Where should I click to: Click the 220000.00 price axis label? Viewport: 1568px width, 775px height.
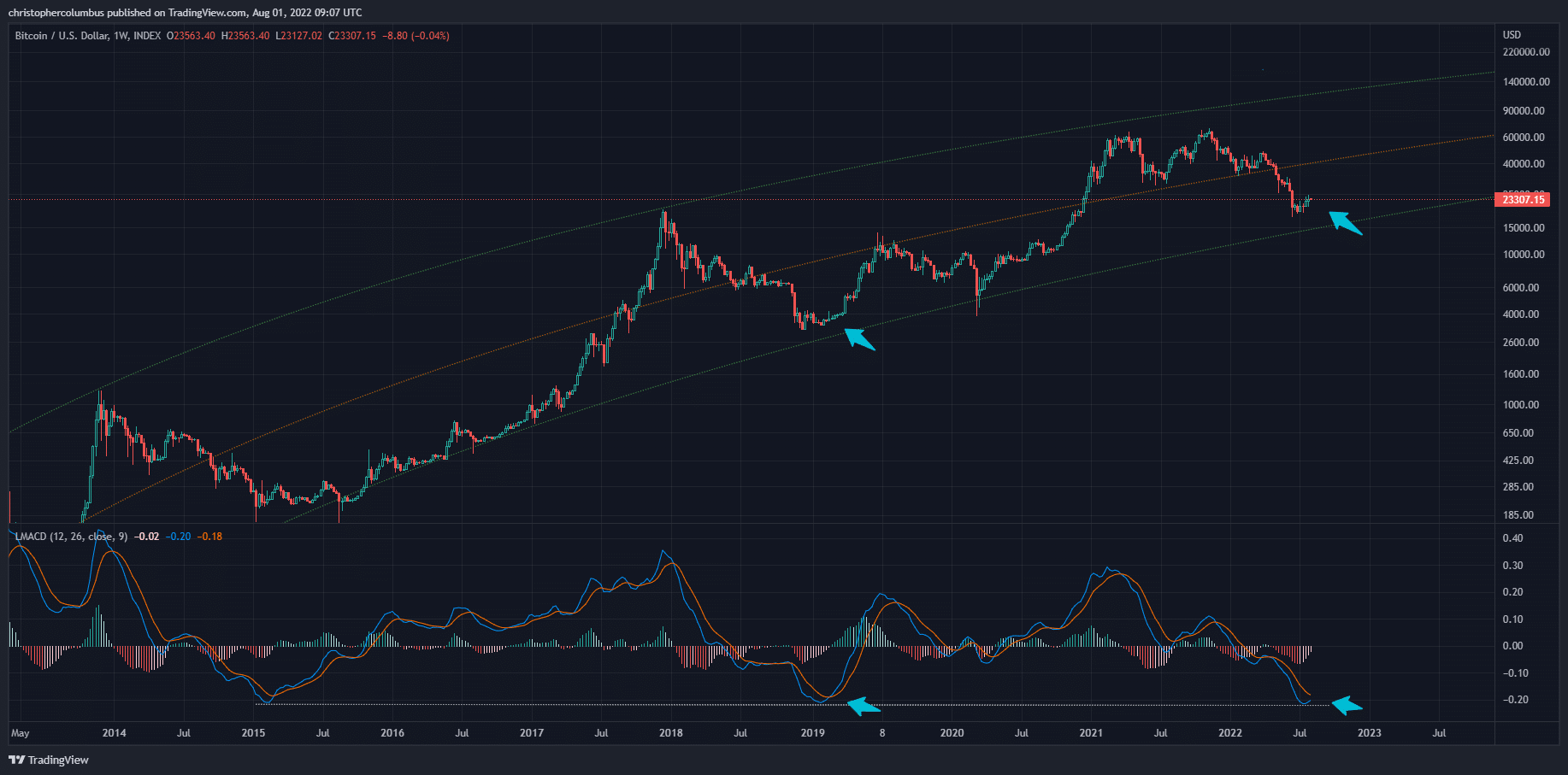[x=1526, y=52]
